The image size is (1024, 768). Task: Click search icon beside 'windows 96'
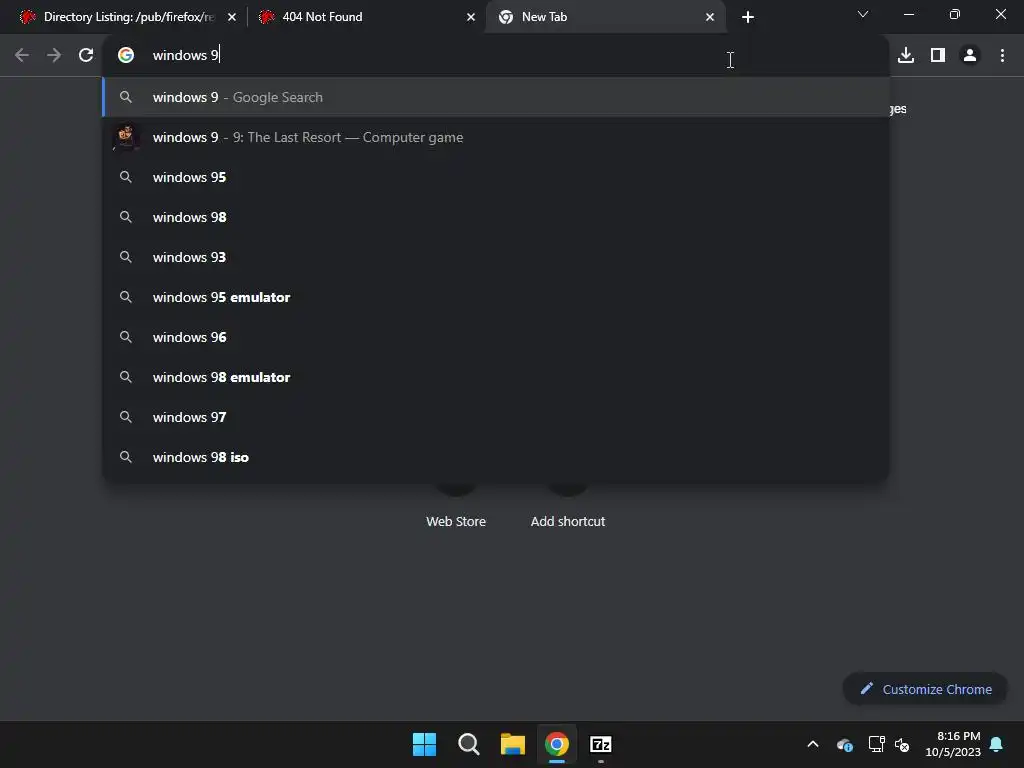pos(126,337)
